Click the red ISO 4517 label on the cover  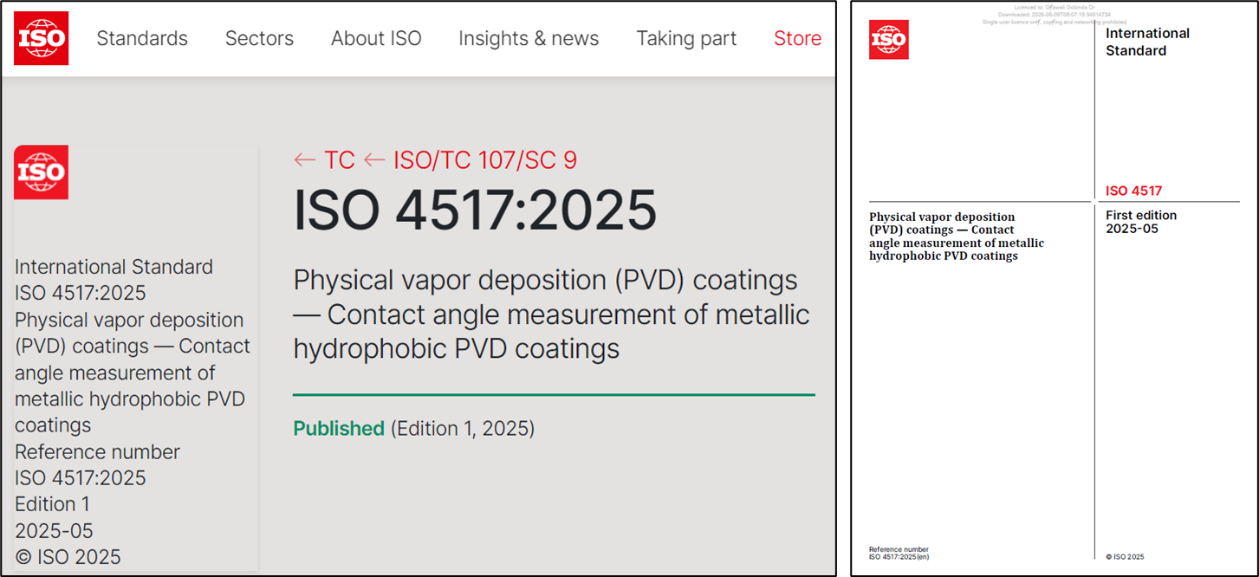(1133, 191)
